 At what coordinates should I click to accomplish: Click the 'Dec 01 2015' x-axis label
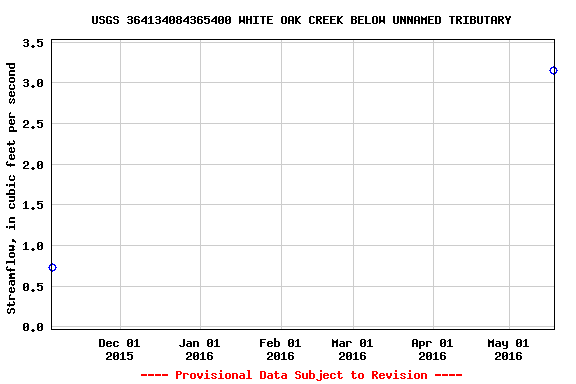(x=119, y=349)
